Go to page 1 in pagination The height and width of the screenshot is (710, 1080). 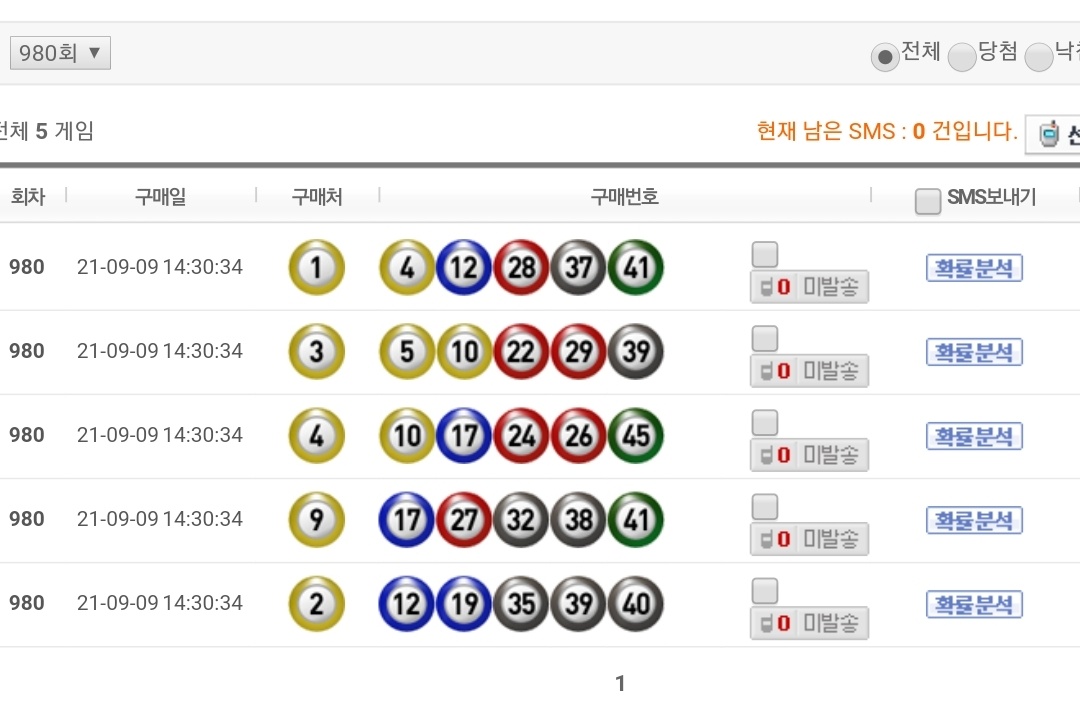click(620, 683)
